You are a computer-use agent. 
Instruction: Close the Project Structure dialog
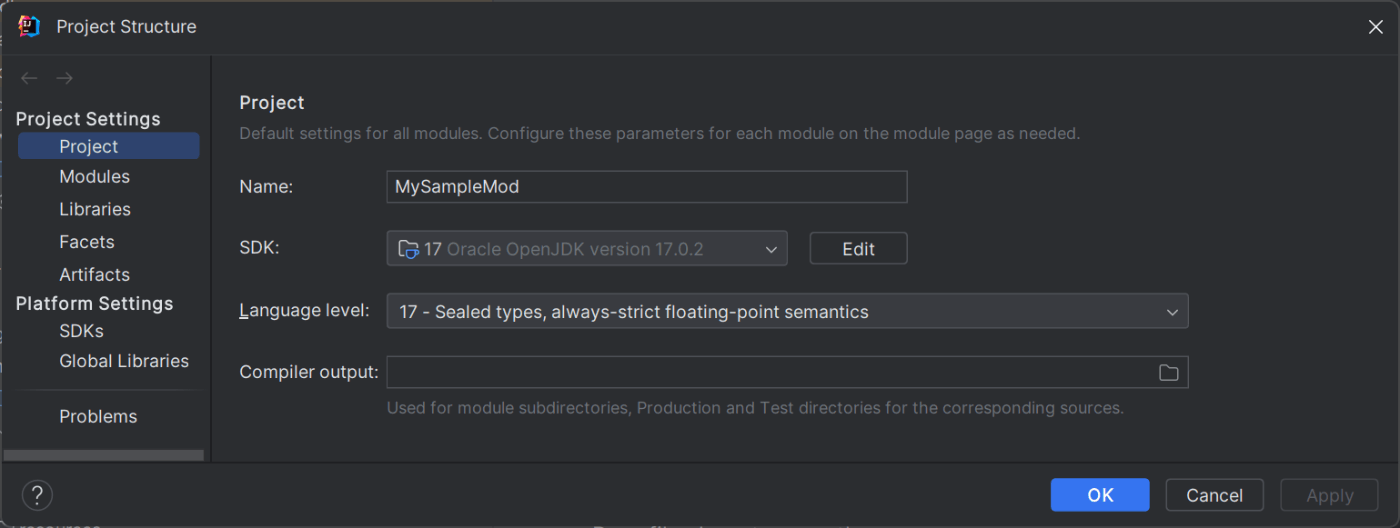click(1375, 27)
